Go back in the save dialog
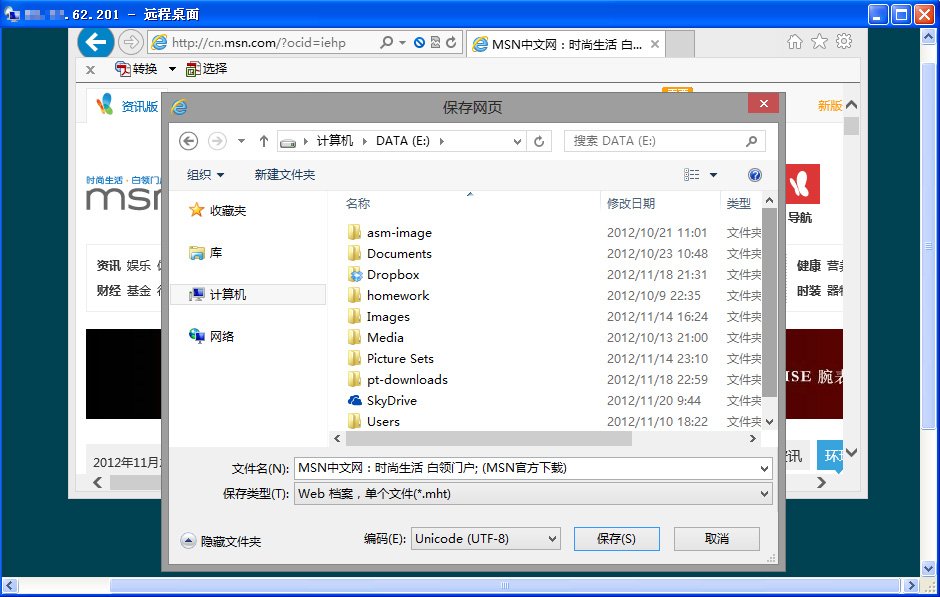The width and height of the screenshot is (940, 597). [x=188, y=141]
